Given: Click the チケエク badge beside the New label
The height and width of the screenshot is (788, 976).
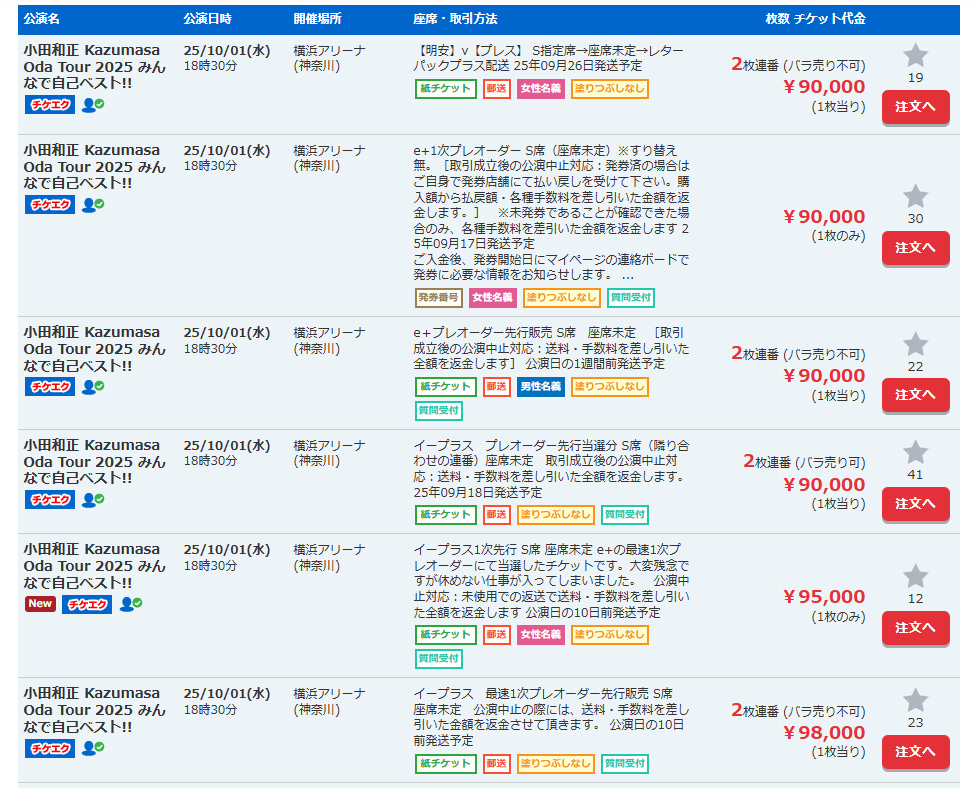Looking at the screenshot, I should pos(87,604).
